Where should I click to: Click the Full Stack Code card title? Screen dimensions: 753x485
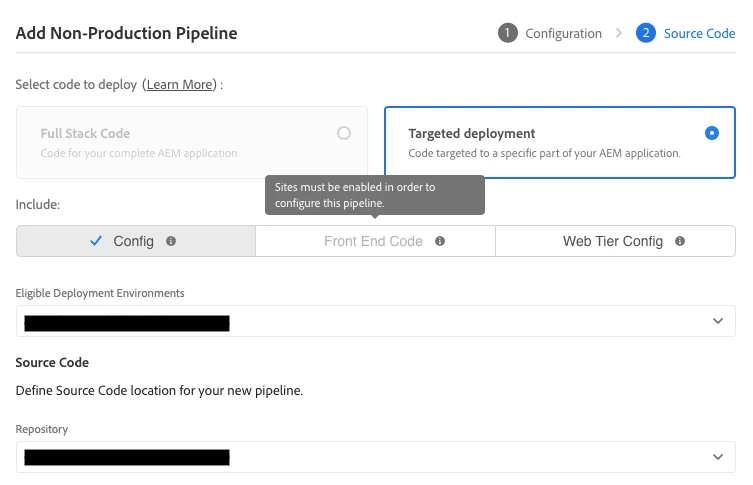85,133
